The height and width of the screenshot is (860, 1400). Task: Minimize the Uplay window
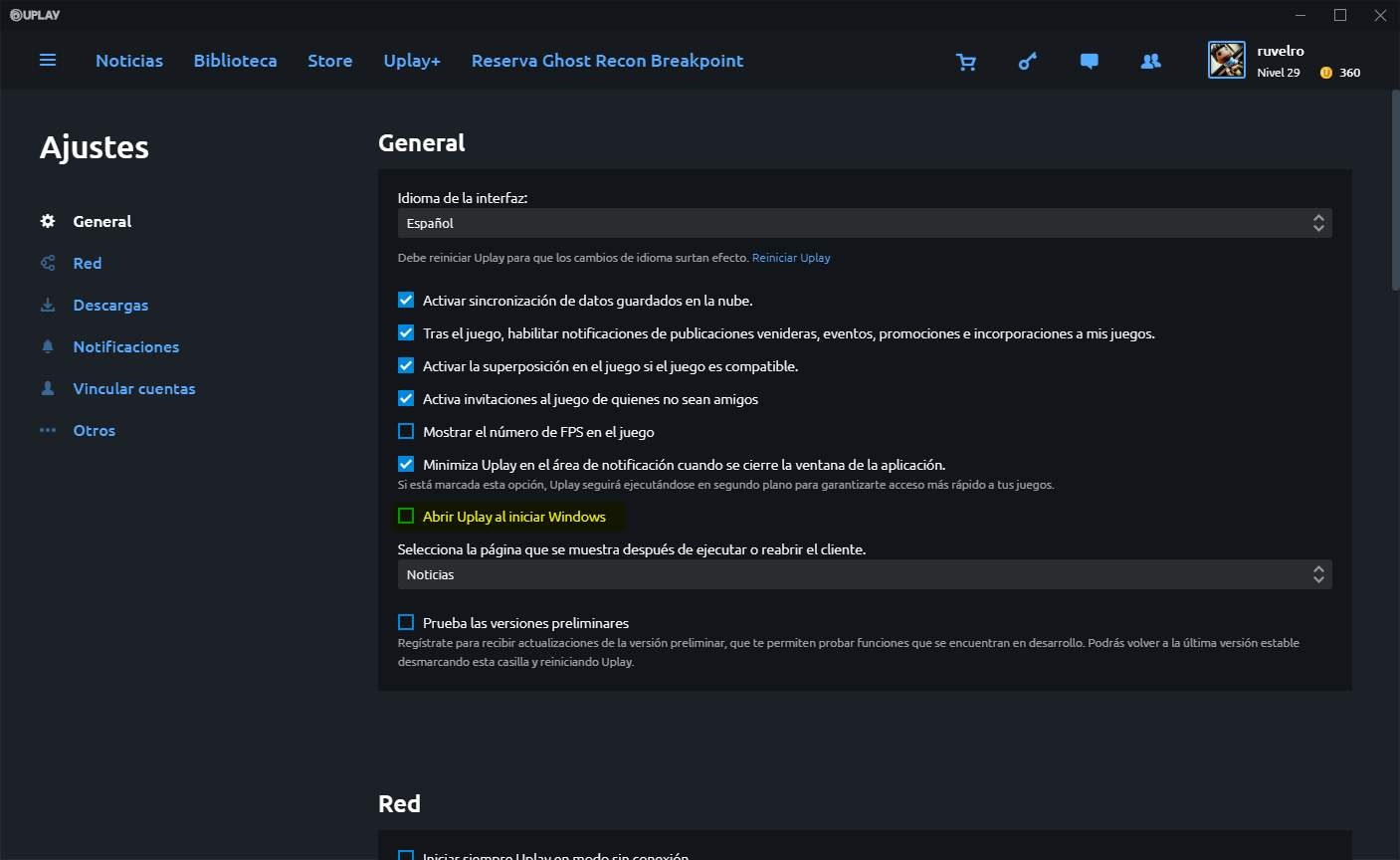click(1302, 15)
